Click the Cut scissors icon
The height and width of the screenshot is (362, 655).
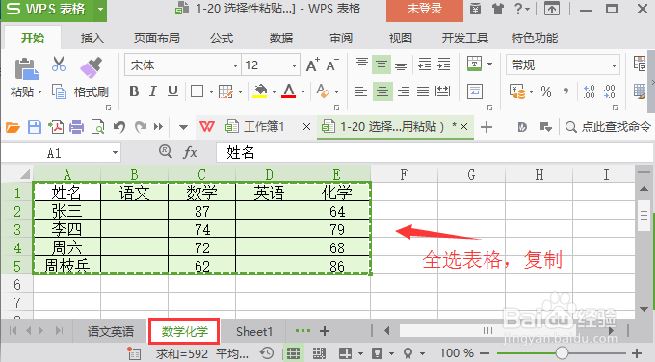click(59, 64)
